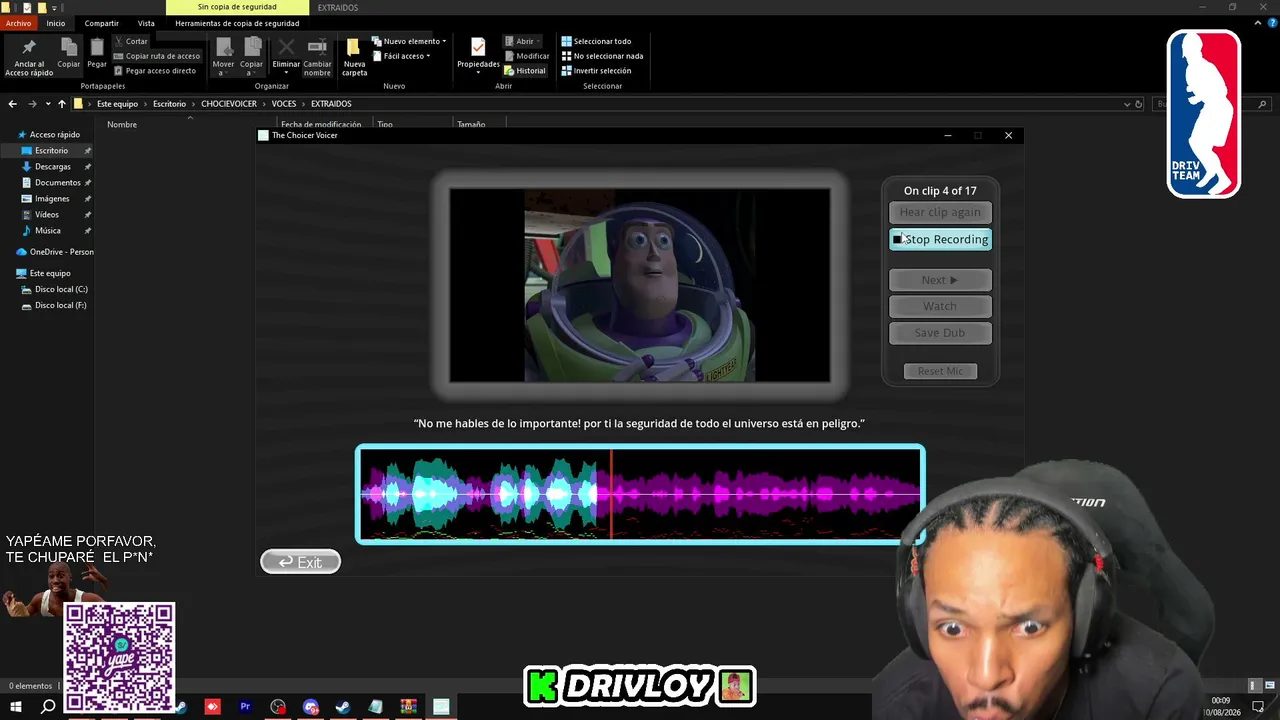
Task: Click the Reset Mic button
Action: [940, 371]
